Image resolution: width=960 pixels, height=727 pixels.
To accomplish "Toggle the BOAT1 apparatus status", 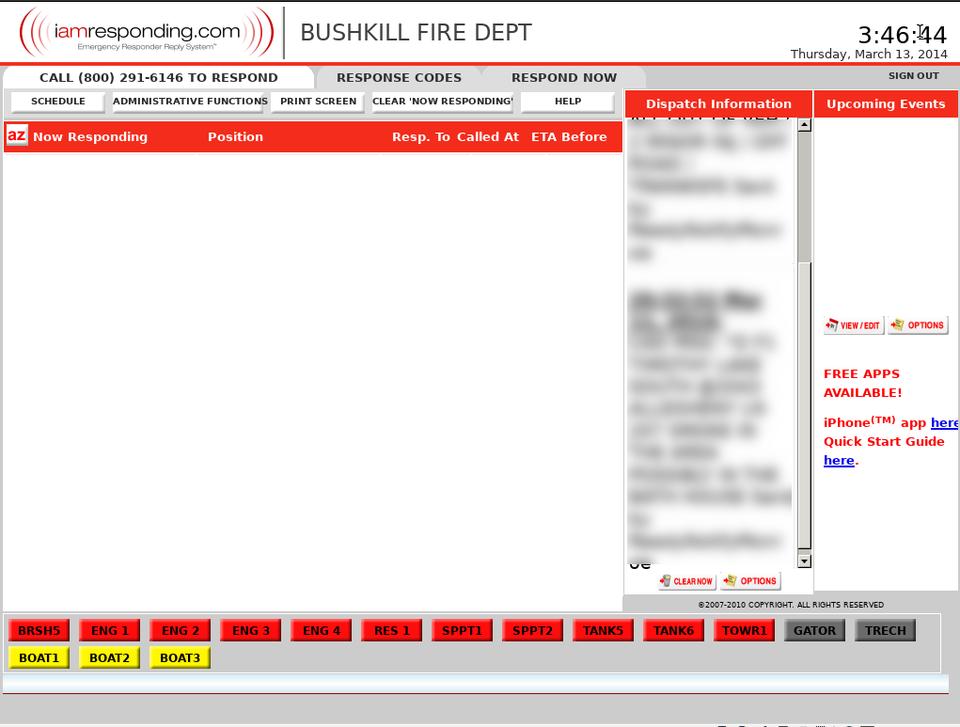I will click(39, 657).
